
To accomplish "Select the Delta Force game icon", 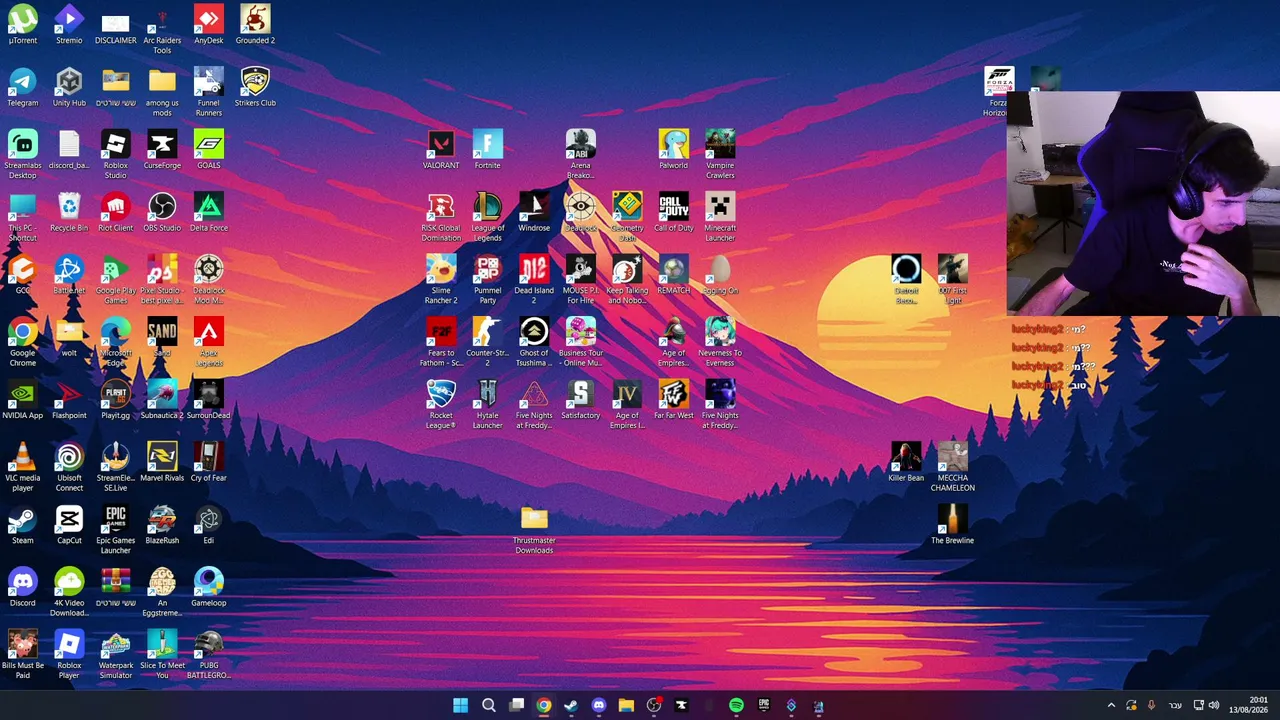I will [208, 212].
